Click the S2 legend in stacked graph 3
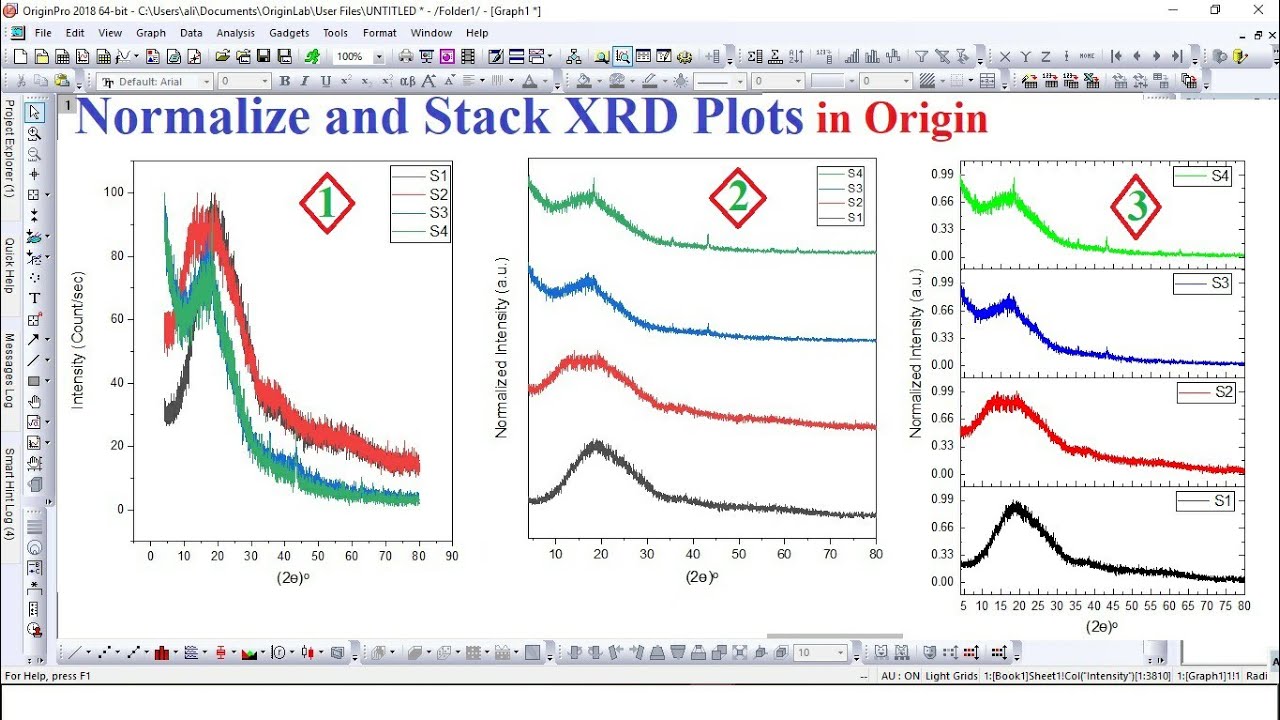The height and width of the screenshot is (720, 1280). pos(1207,392)
